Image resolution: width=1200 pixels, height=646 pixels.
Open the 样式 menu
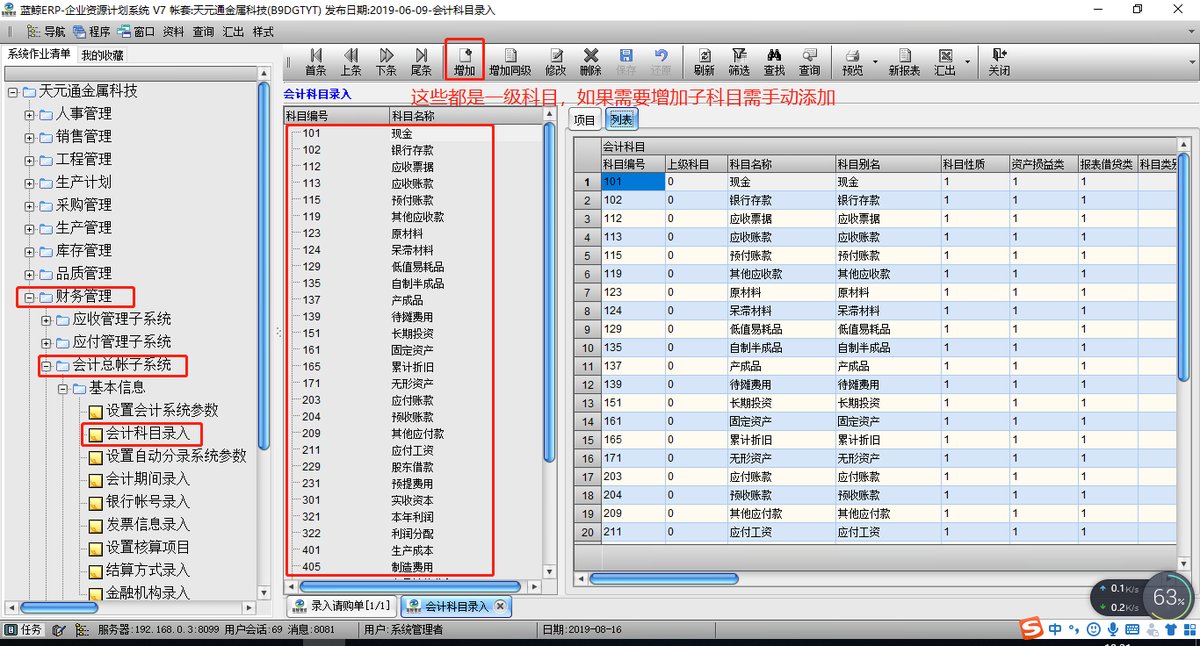click(x=263, y=31)
